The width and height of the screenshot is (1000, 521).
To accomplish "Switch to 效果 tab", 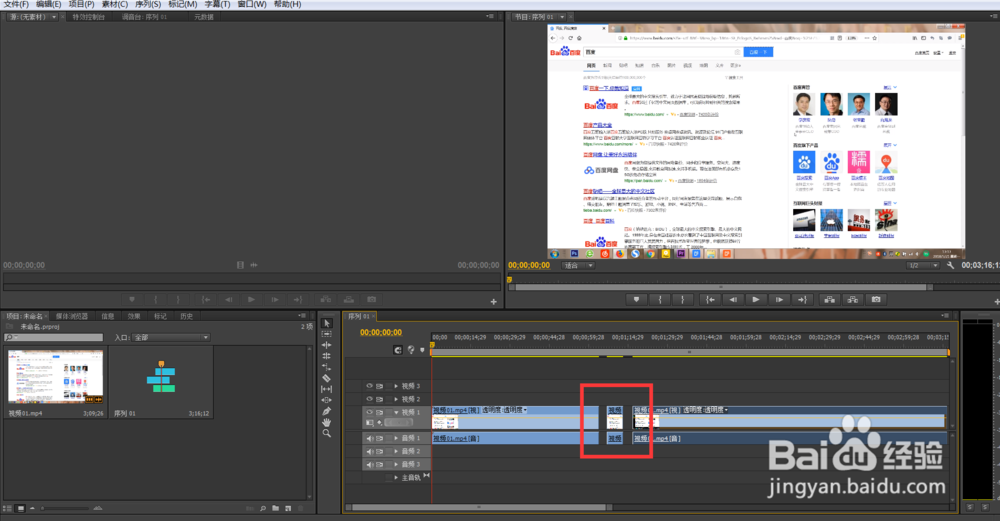I will 133,316.
